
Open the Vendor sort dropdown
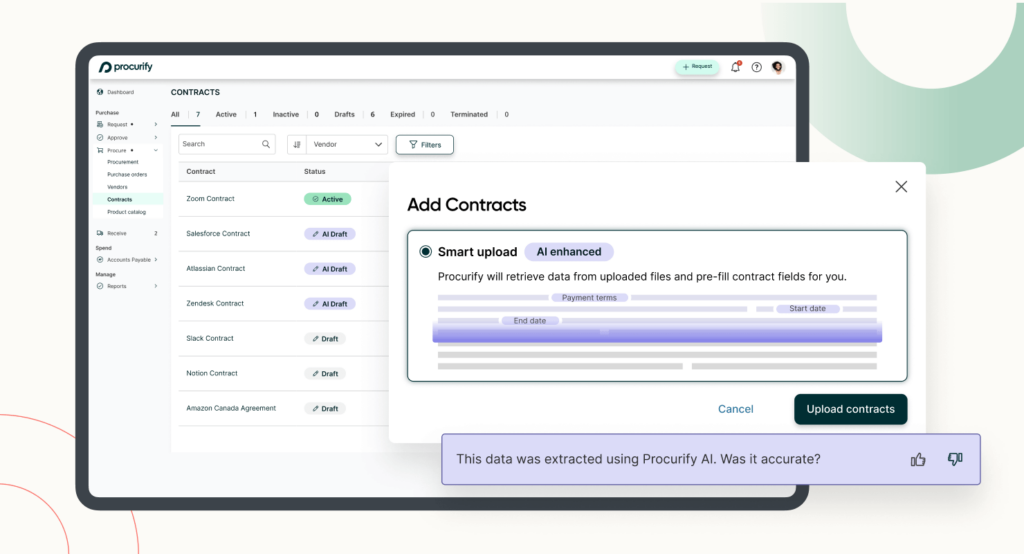click(347, 144)
